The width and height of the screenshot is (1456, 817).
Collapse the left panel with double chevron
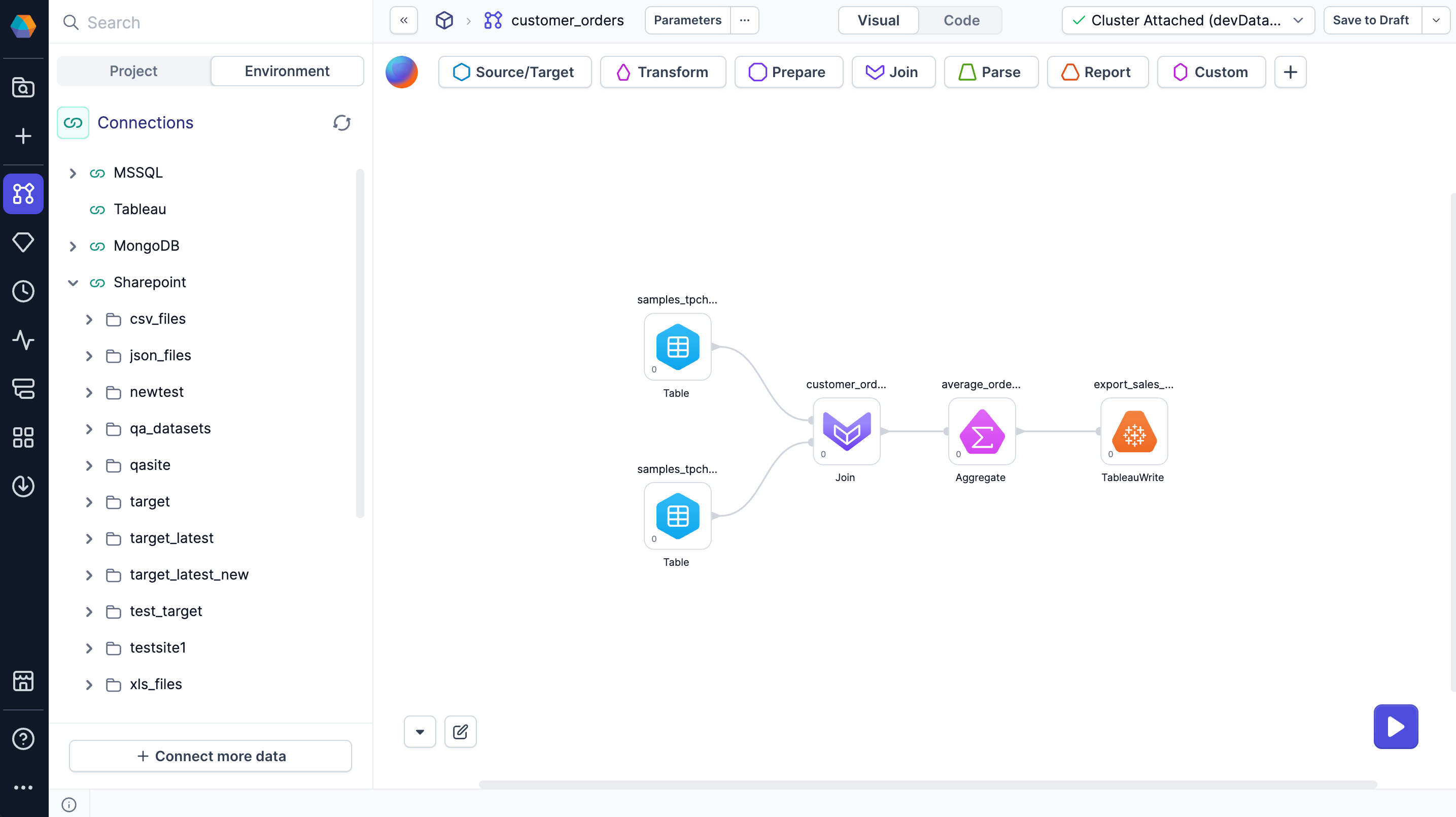click(403, 20)
